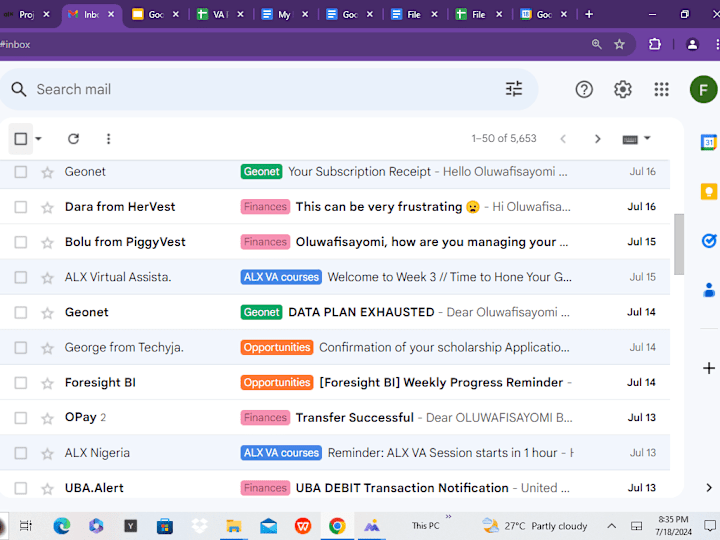This screenshot has width=720, height=540.
Task: Show side panel via bottom chevron
Action: coord(709,487)
